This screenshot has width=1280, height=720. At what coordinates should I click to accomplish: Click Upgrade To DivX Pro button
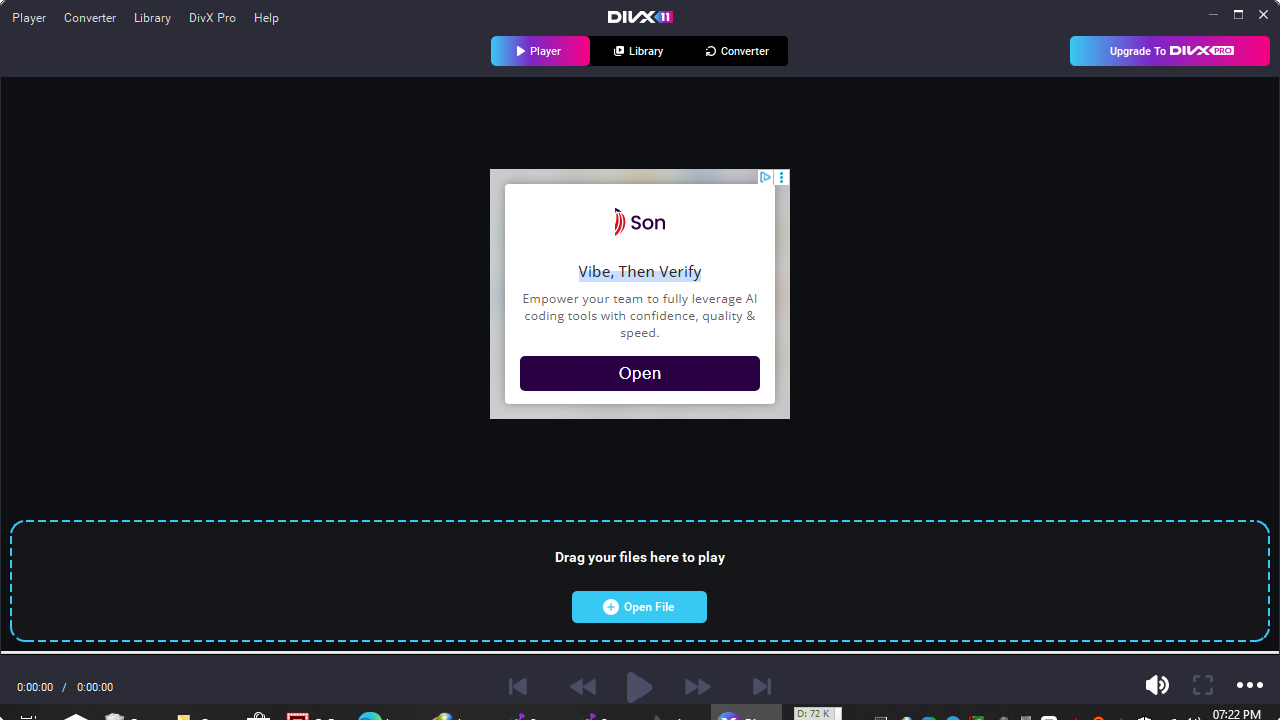tap(1169, 51)
